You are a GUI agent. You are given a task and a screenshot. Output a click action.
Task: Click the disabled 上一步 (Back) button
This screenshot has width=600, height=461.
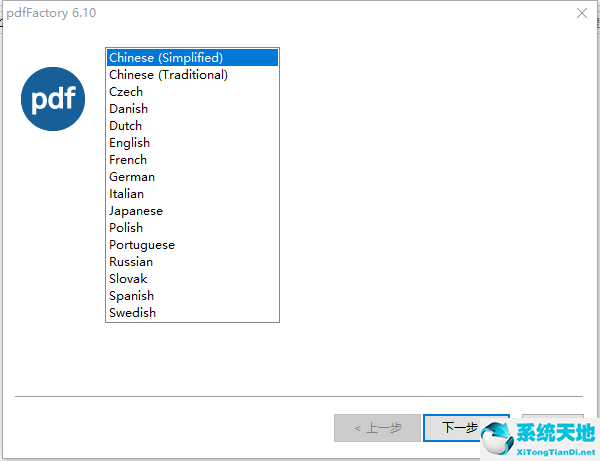pos(377,428)
